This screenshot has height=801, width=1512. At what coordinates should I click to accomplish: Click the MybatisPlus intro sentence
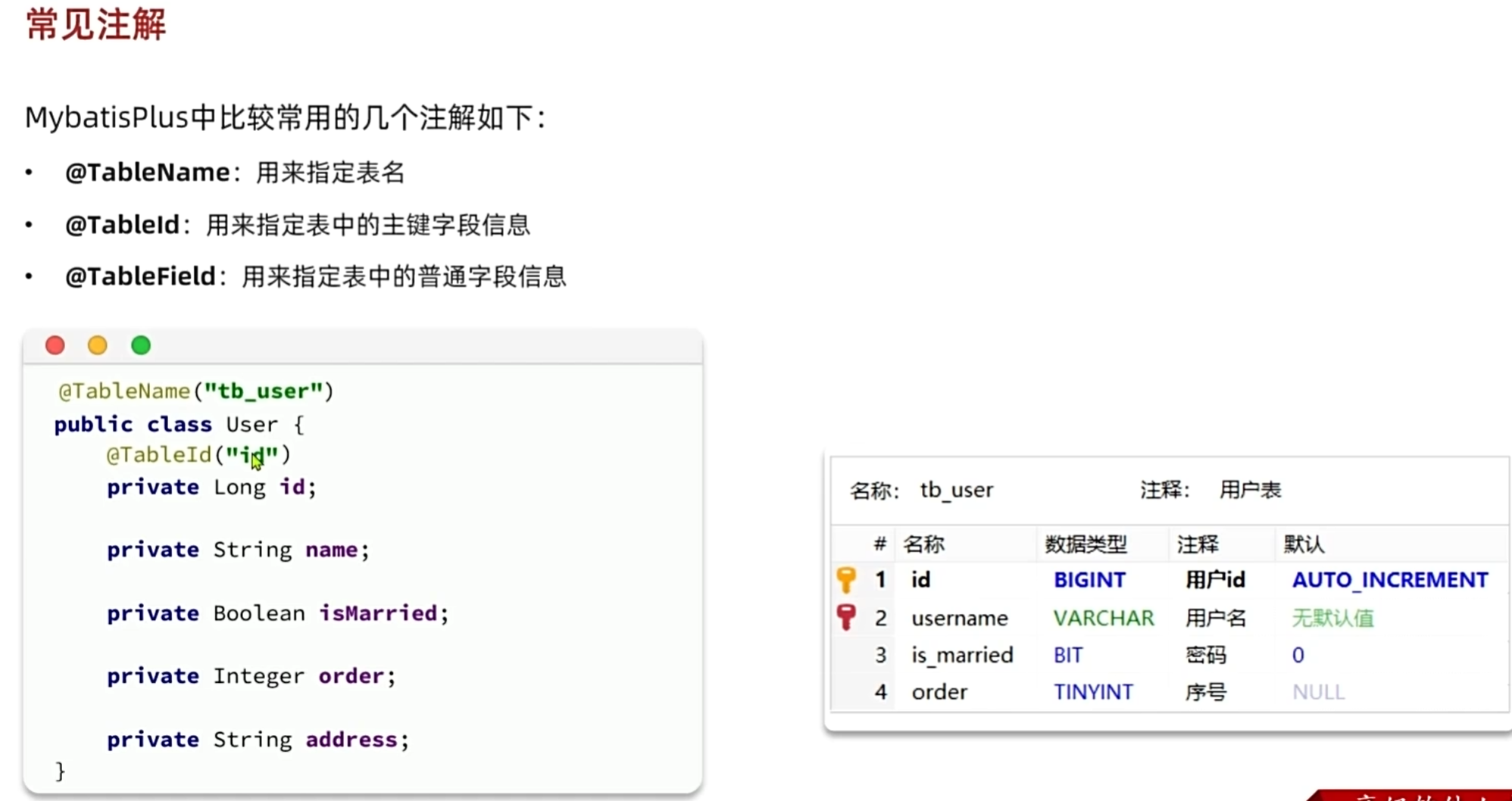(x=286, y=117)
